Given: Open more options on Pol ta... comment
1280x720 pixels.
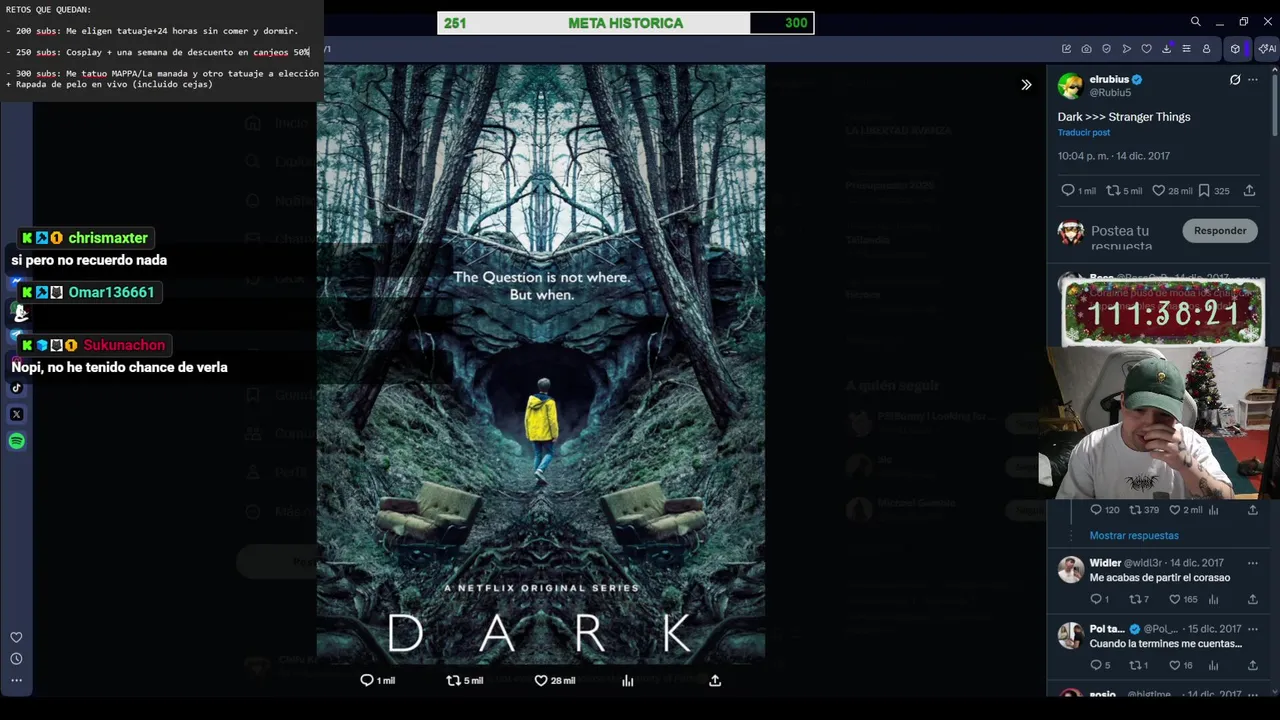Looking at the screenshot, I should (1252, 629).
